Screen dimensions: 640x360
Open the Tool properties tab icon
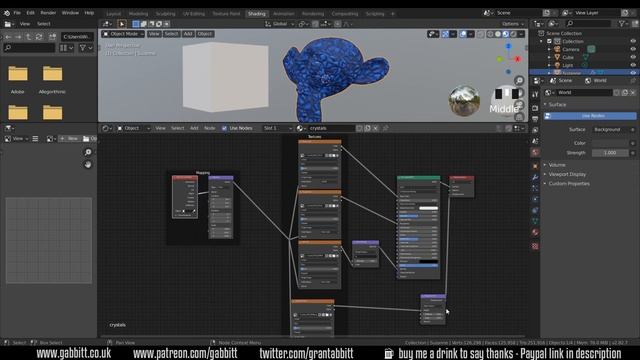click(535, 94)
